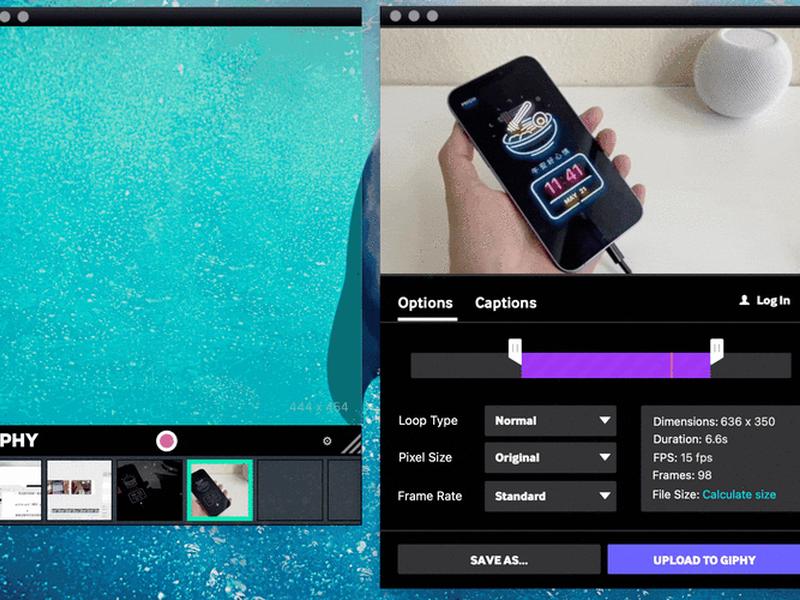Switch to the Options tab
Screen dimensions: 800x600
(426, 303)
